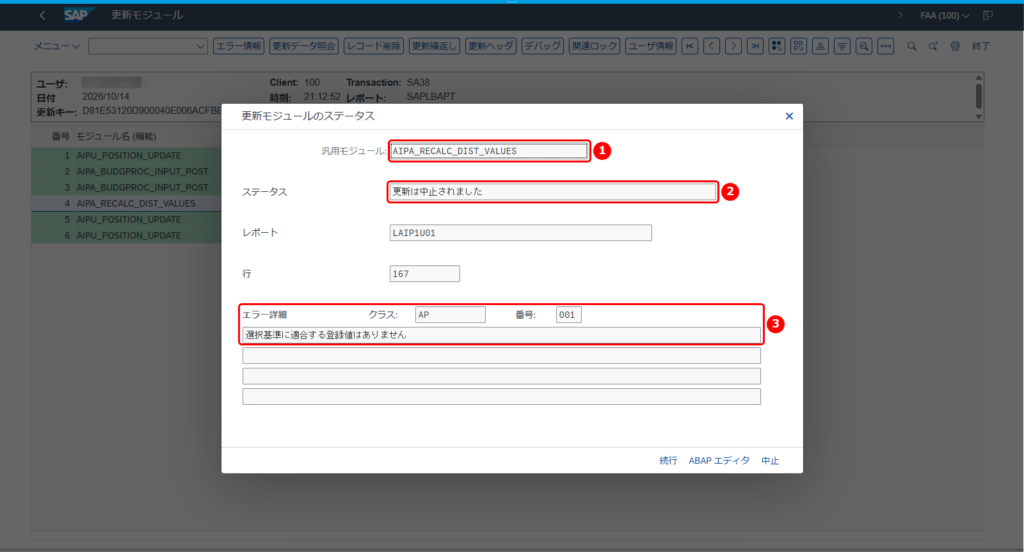Go to previous page toolbar icon
1024x552 pixels.
pos(712,46)
